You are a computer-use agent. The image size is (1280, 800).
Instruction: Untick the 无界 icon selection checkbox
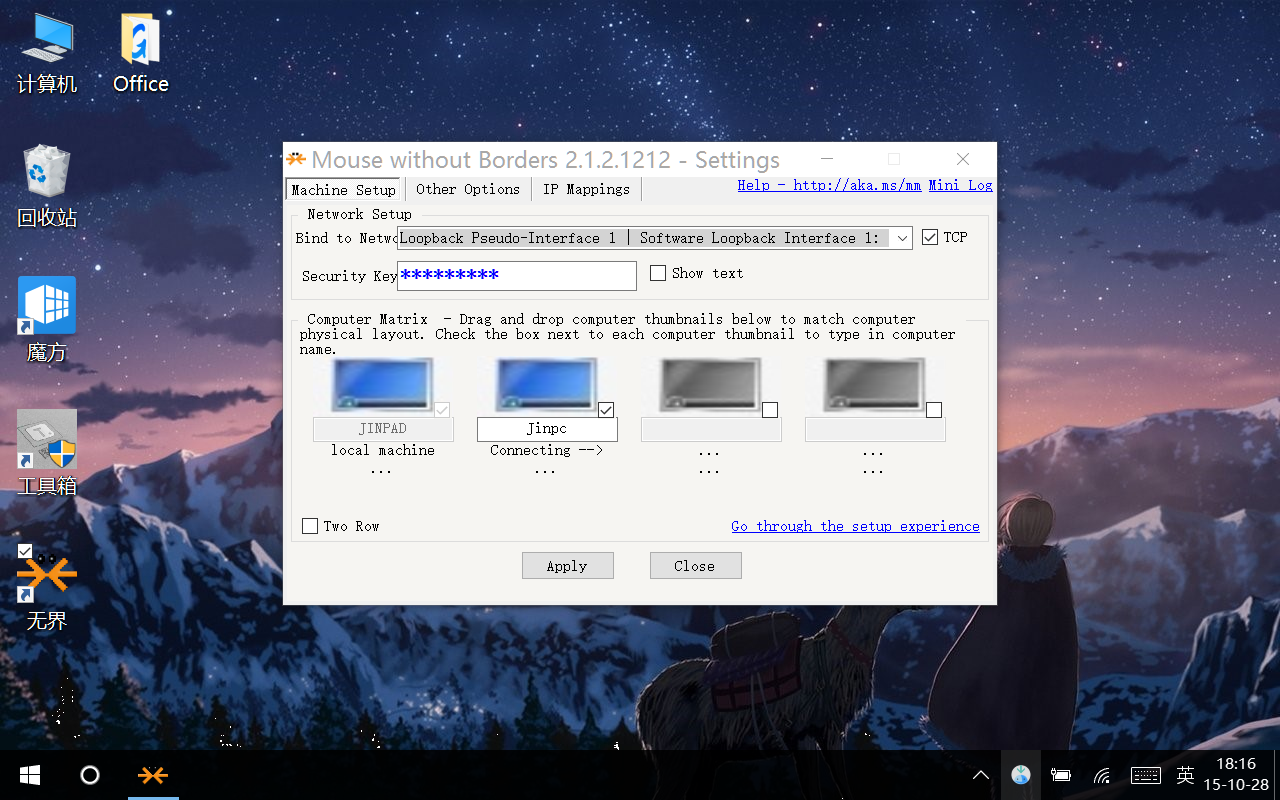(x=25, y=551)
